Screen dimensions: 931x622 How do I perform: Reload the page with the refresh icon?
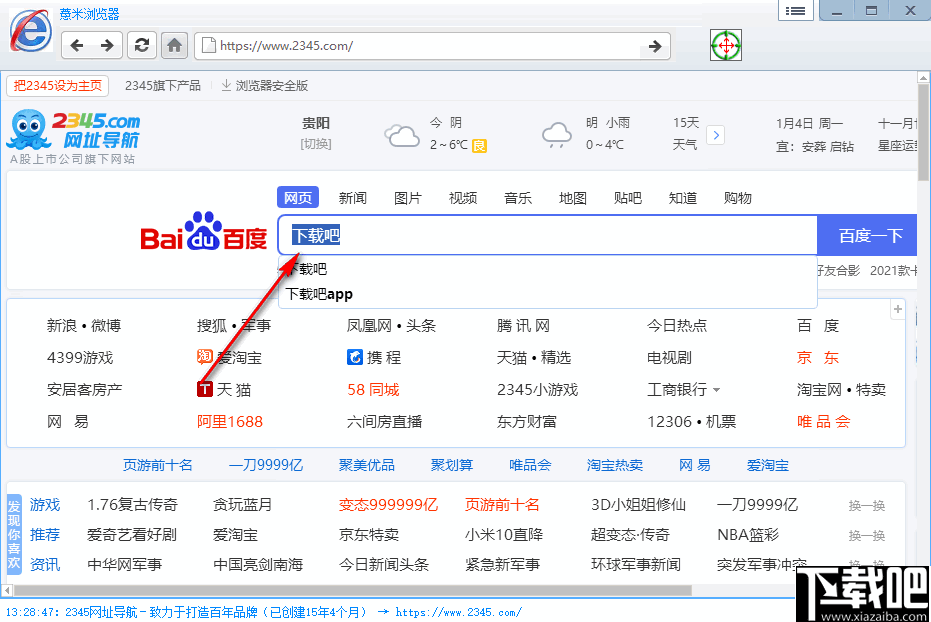click(x=142, y=45)
